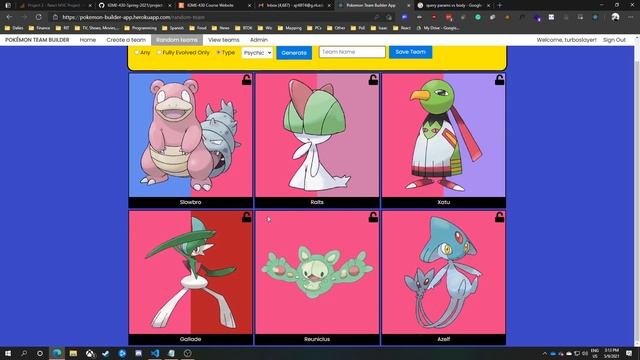The width and height of the screenshot is (640, 360).
Task: Open the Home nav item
Action: [x=88, y=40]
